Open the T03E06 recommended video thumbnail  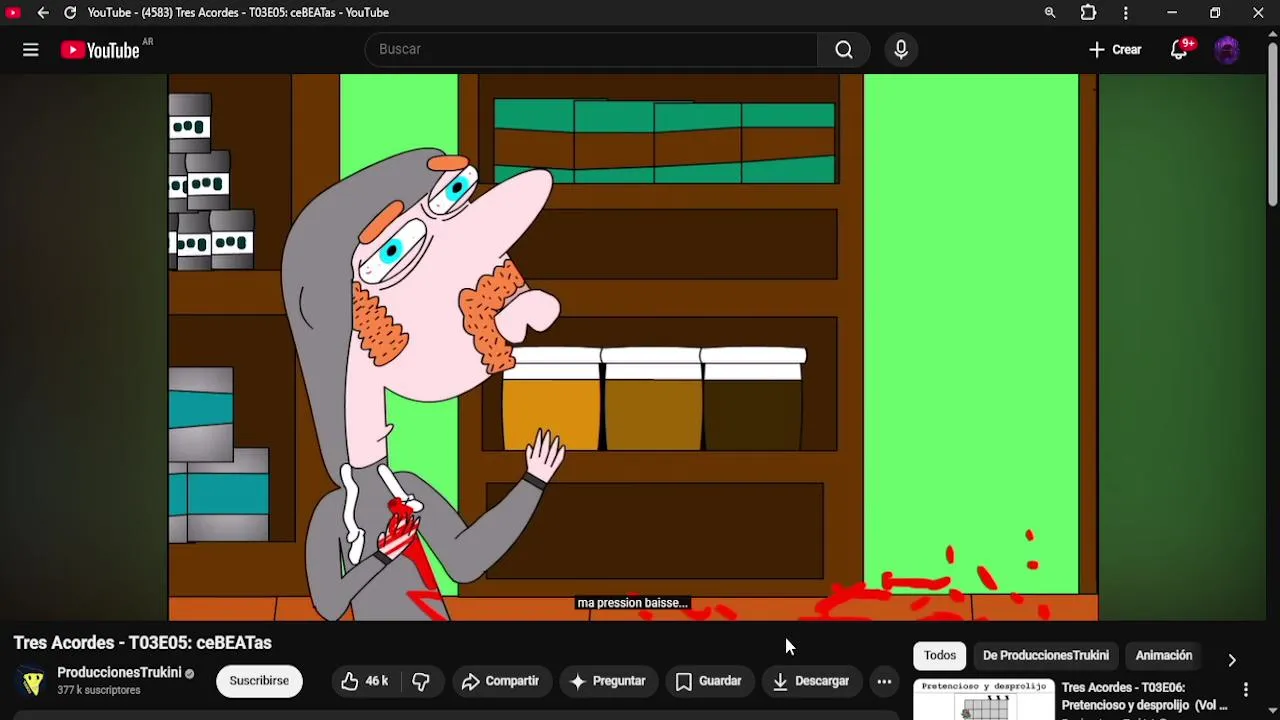coord(984,700)
